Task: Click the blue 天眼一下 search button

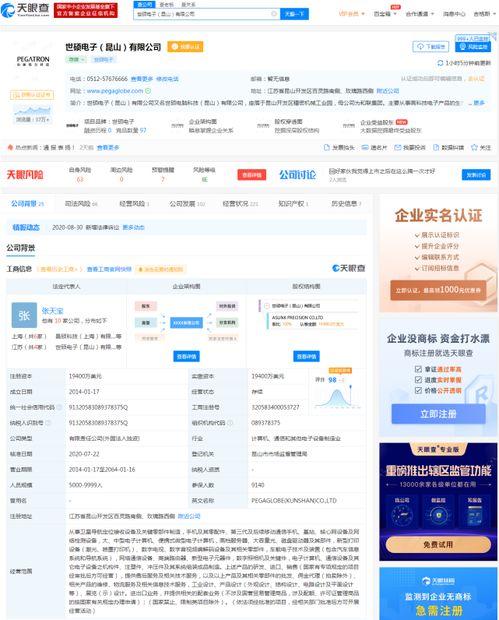Action: coord(295,14)
